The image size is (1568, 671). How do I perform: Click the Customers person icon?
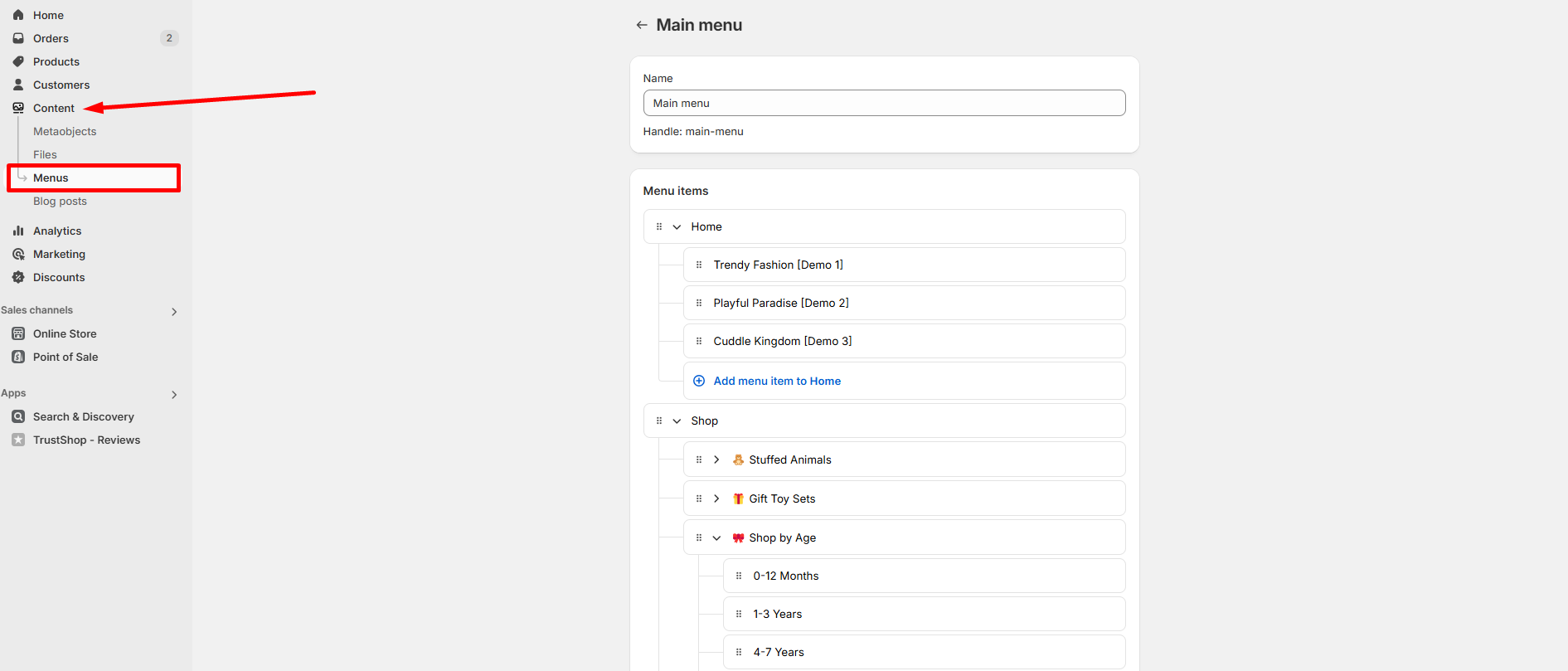tap(18, 85)
